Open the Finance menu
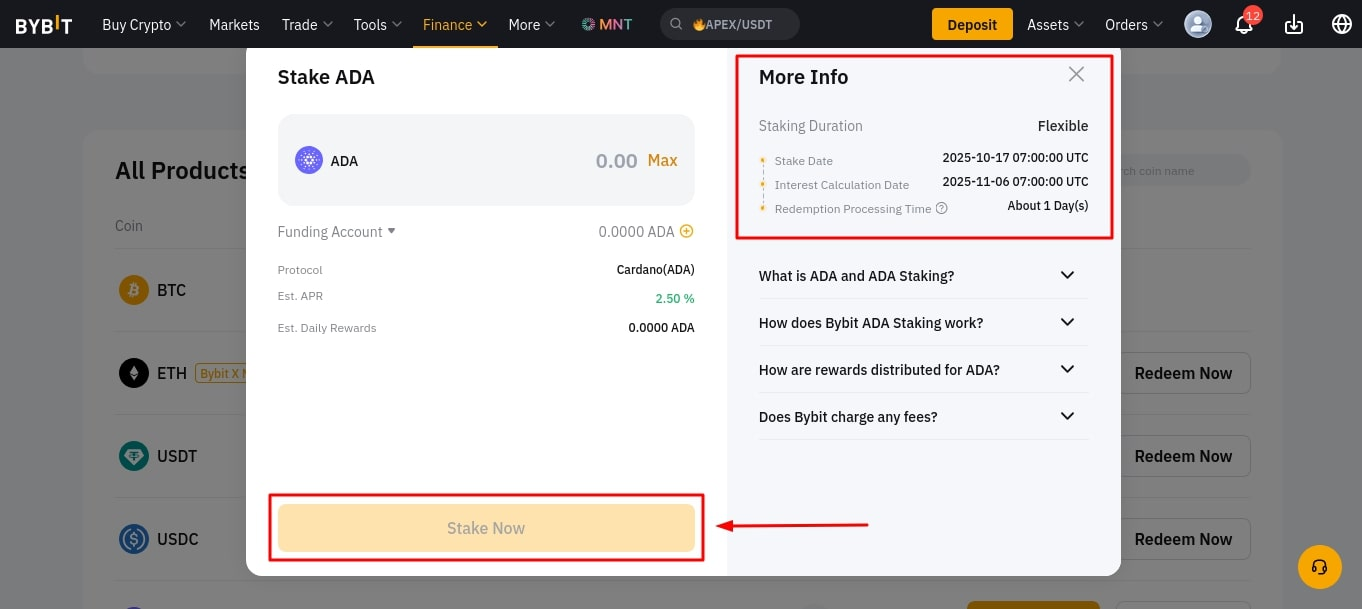The image size is (1362, 609). tap(455, 25)
